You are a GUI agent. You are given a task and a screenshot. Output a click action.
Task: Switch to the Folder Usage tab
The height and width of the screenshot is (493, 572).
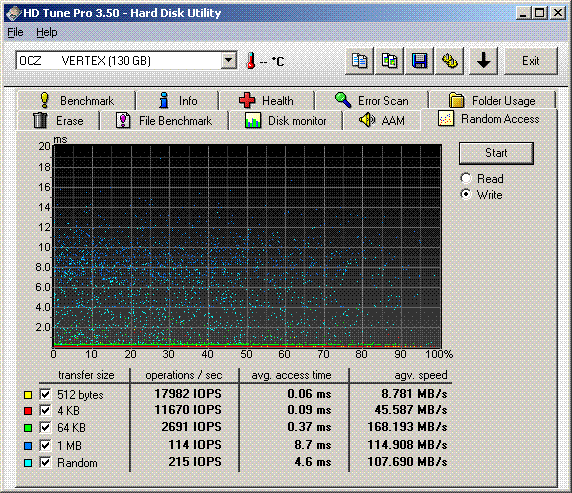coord(492,100)
